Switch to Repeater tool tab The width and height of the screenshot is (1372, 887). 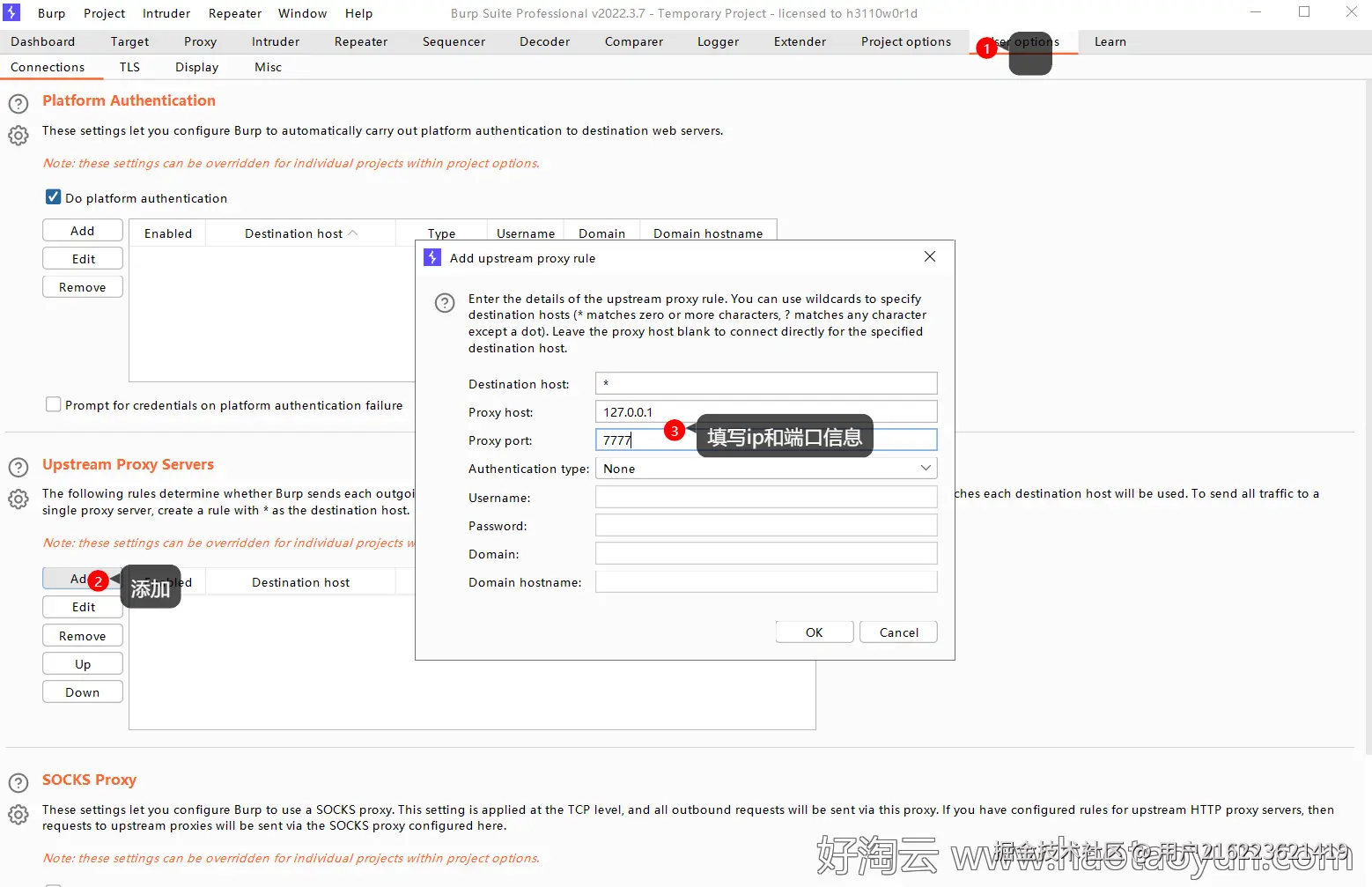pyautogui.click(x=361, y=41)
